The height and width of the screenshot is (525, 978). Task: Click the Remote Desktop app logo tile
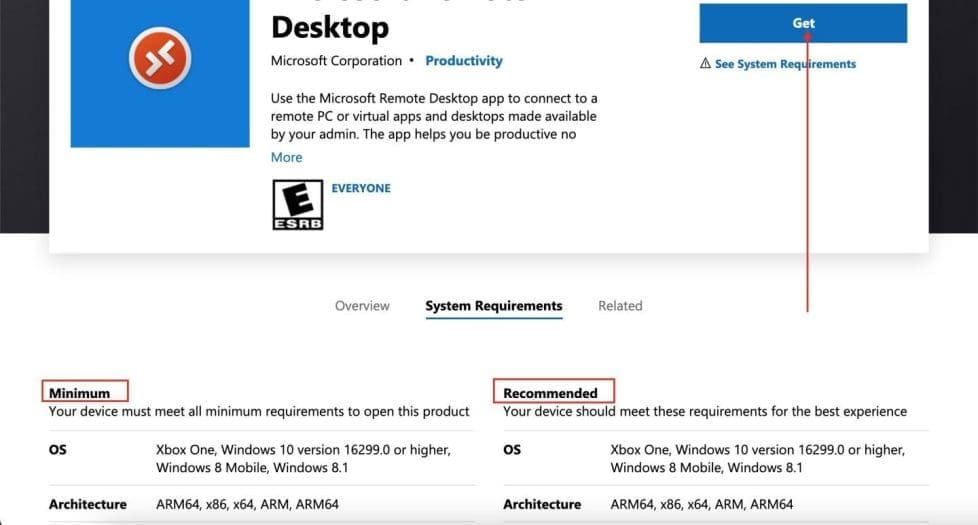(160, 73)
